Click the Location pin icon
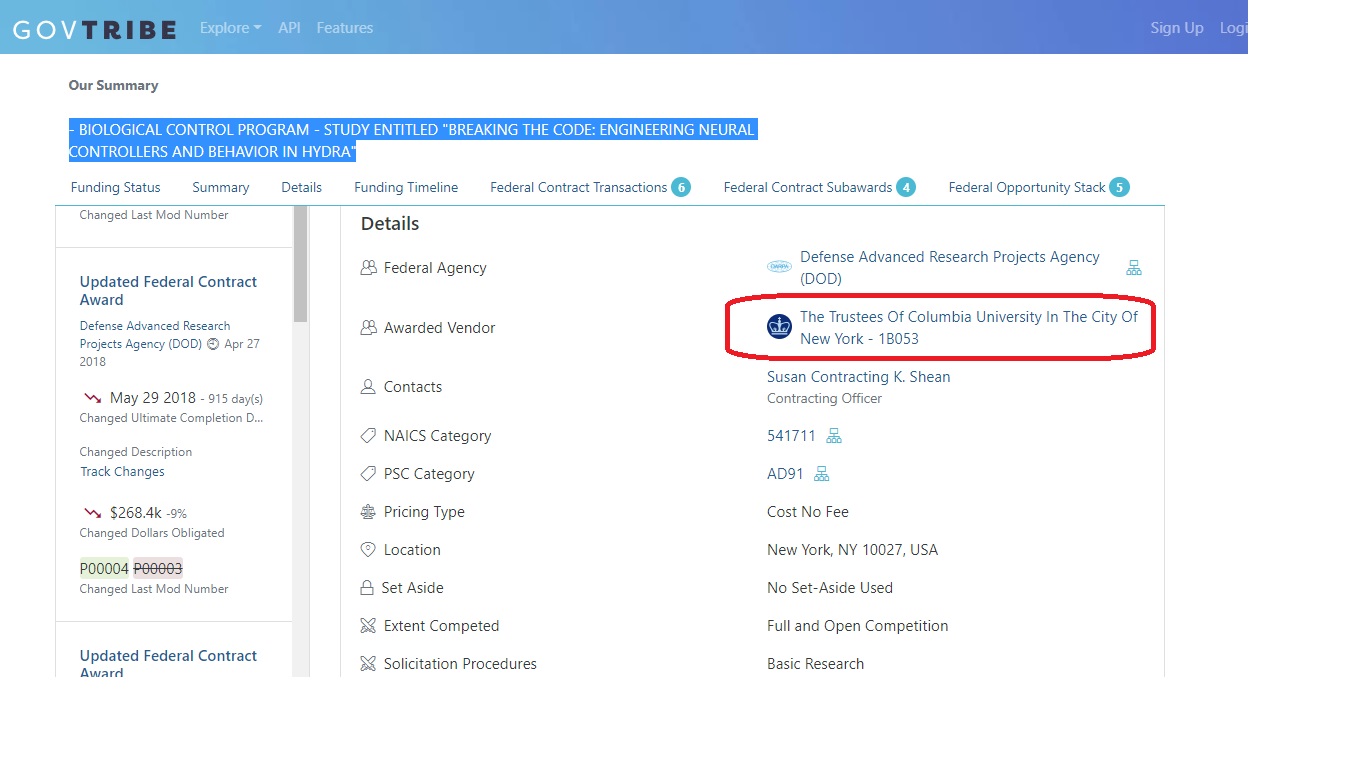 pyautogui.click(x=368, y=550)
